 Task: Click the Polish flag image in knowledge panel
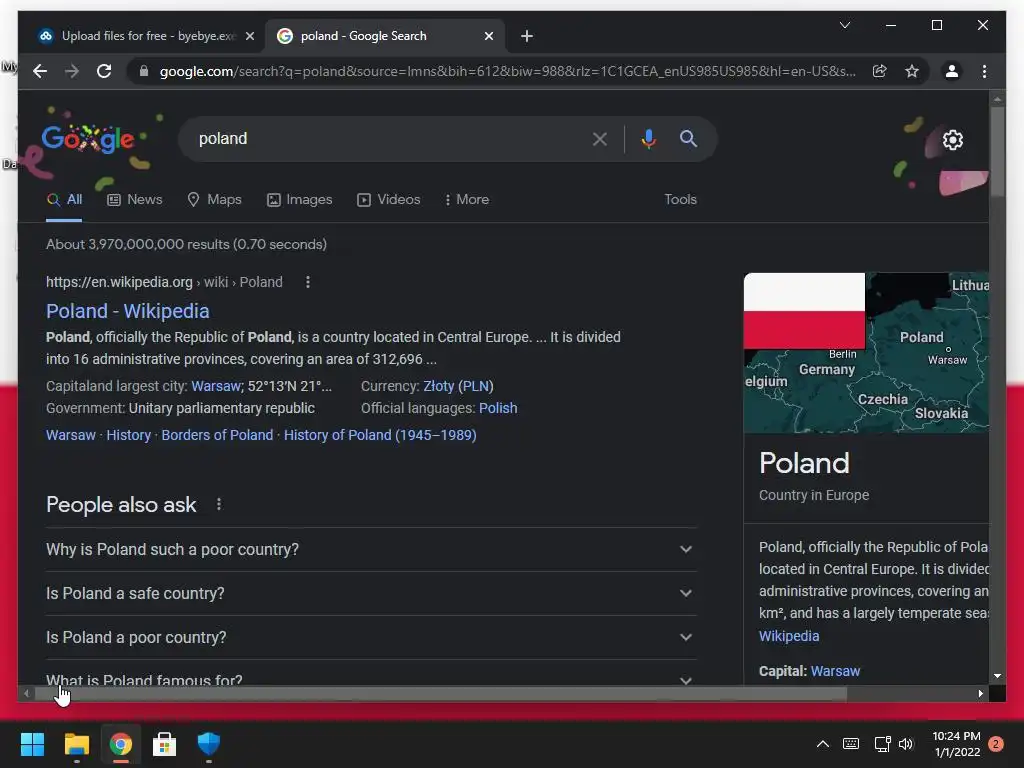[805, 311]
